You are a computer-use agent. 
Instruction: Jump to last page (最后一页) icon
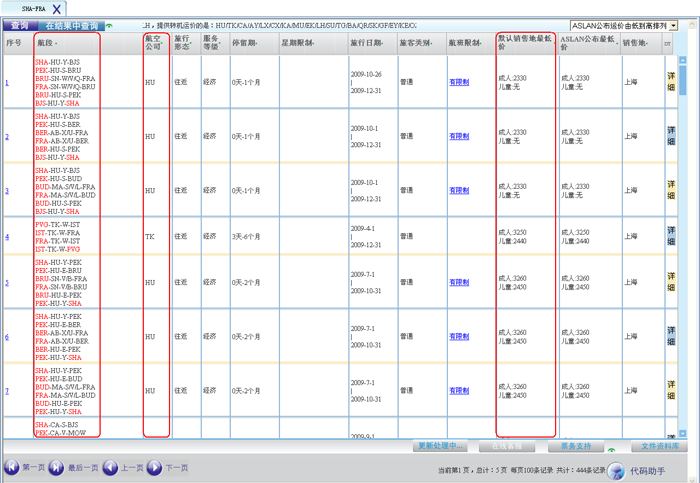click(57, 467)
